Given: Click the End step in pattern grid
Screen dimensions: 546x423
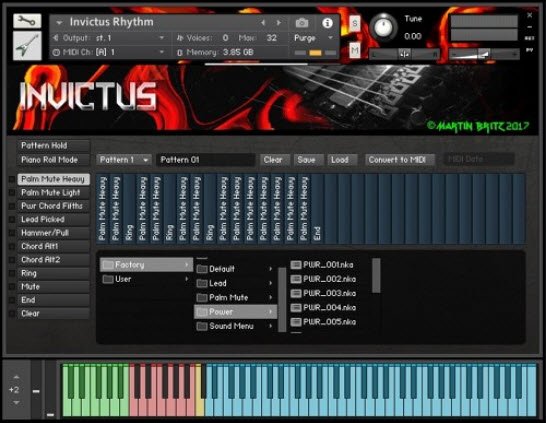Looking at the screenshot, I should coord(317,209).
